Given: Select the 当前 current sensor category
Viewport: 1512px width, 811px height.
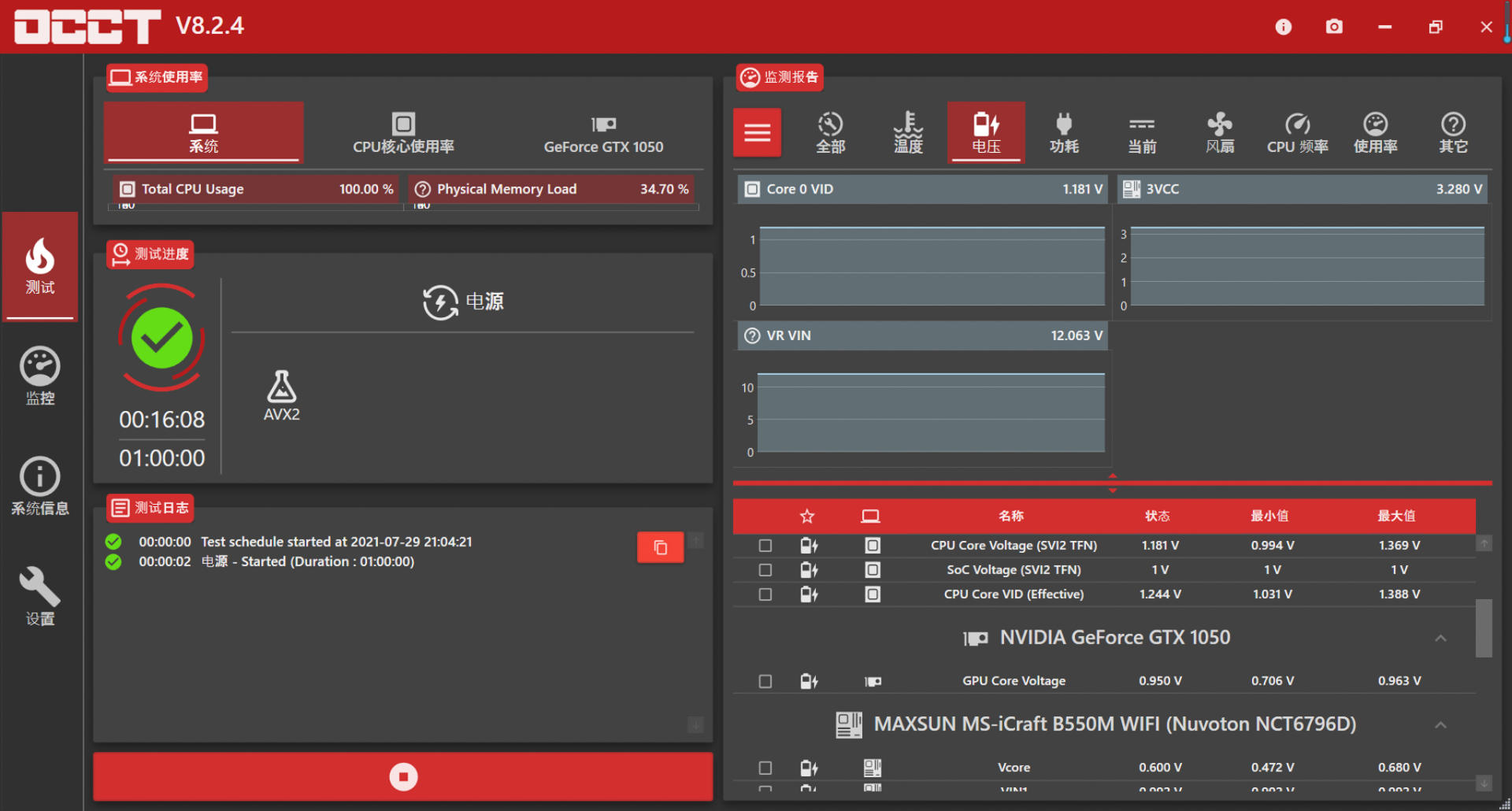Looking at the screenshot, I should (x=1142, y=132).
